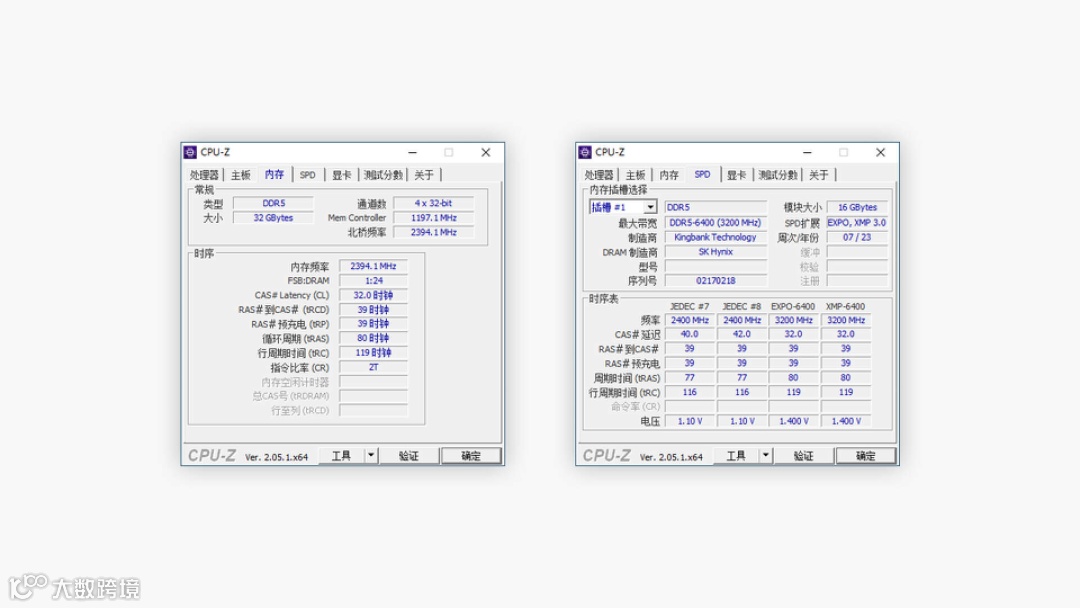This screenshot has width=1080, height=608.
Task: Open 处理器 tab in right CPU-Z window
Action: 599,175
